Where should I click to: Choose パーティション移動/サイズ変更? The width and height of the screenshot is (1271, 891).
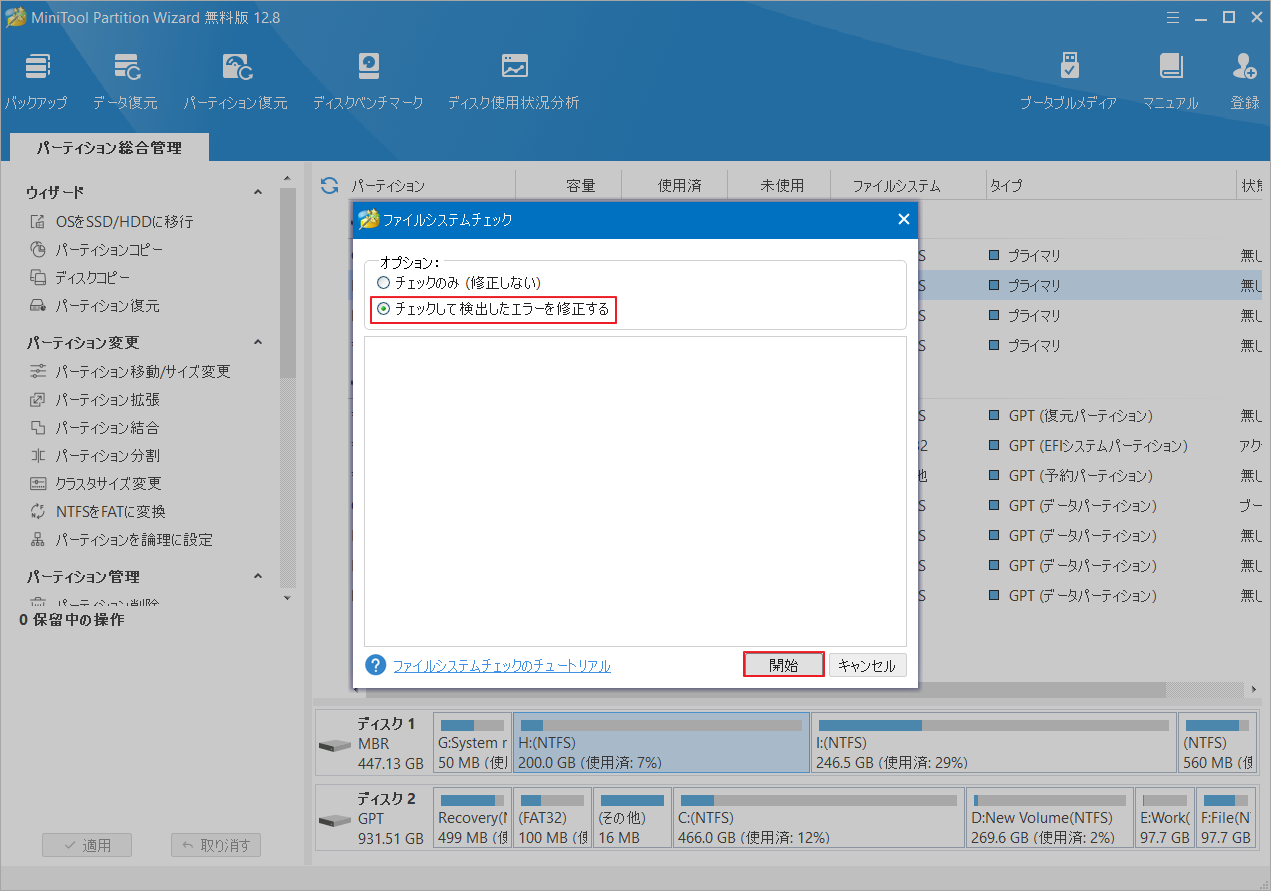[x=130, y=371]
